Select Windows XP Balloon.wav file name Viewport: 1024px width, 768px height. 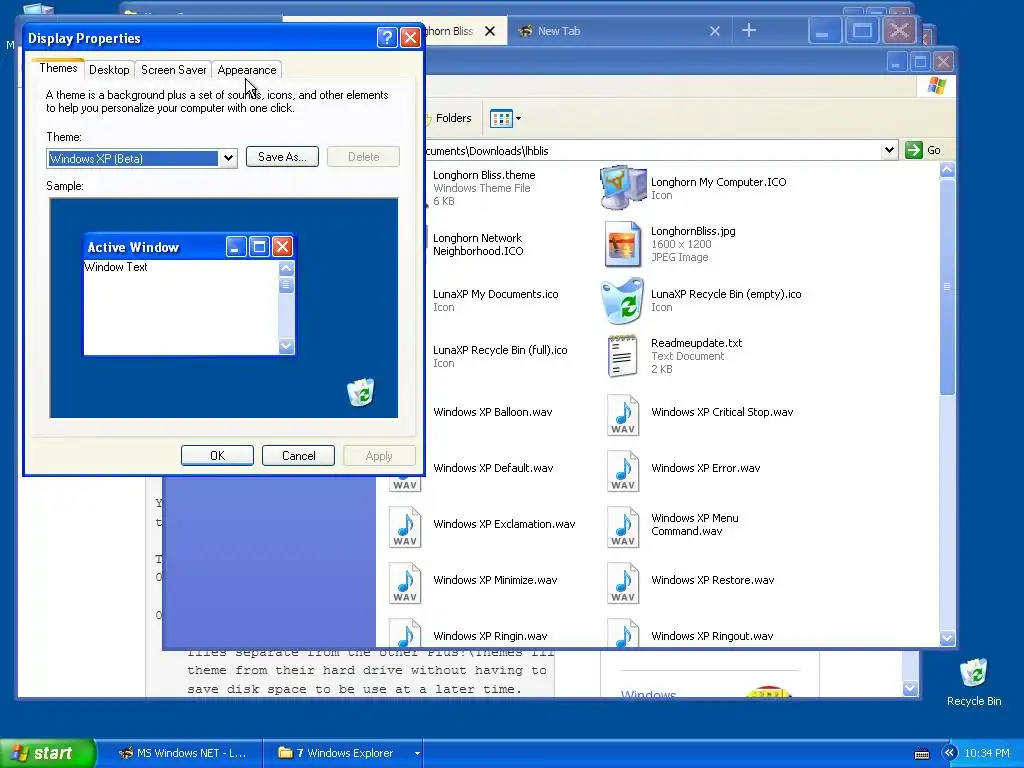(x=492, y=412)
